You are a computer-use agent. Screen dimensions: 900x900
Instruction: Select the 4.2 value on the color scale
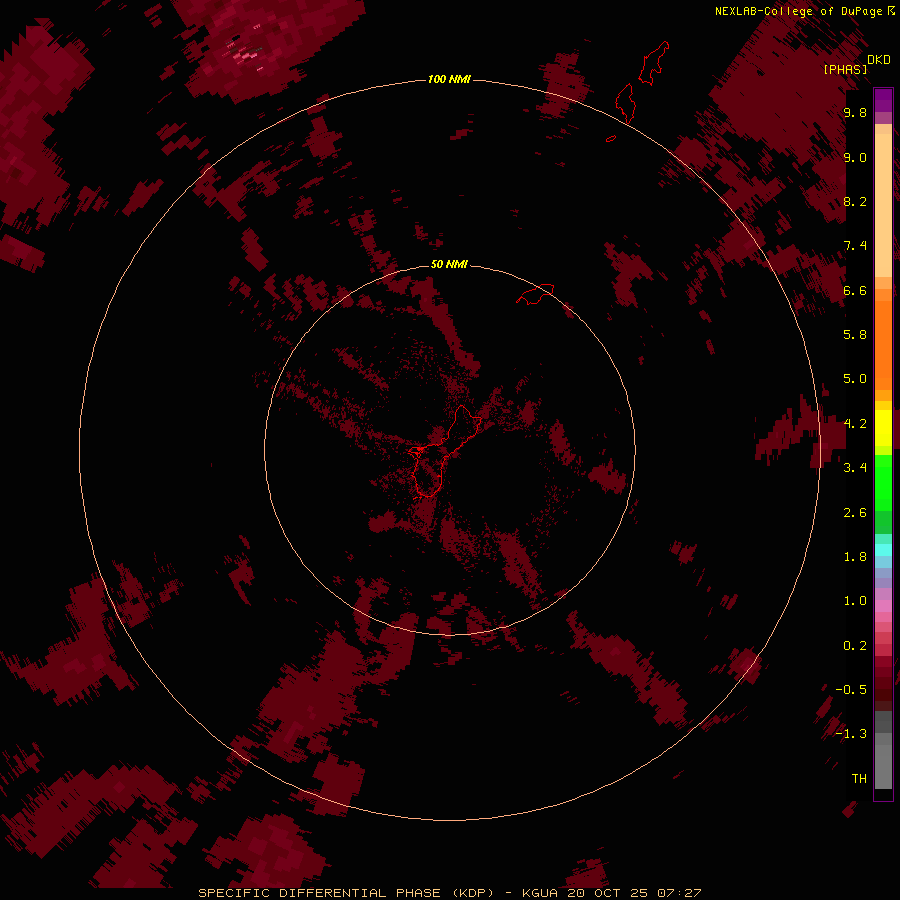click(855, 424)
